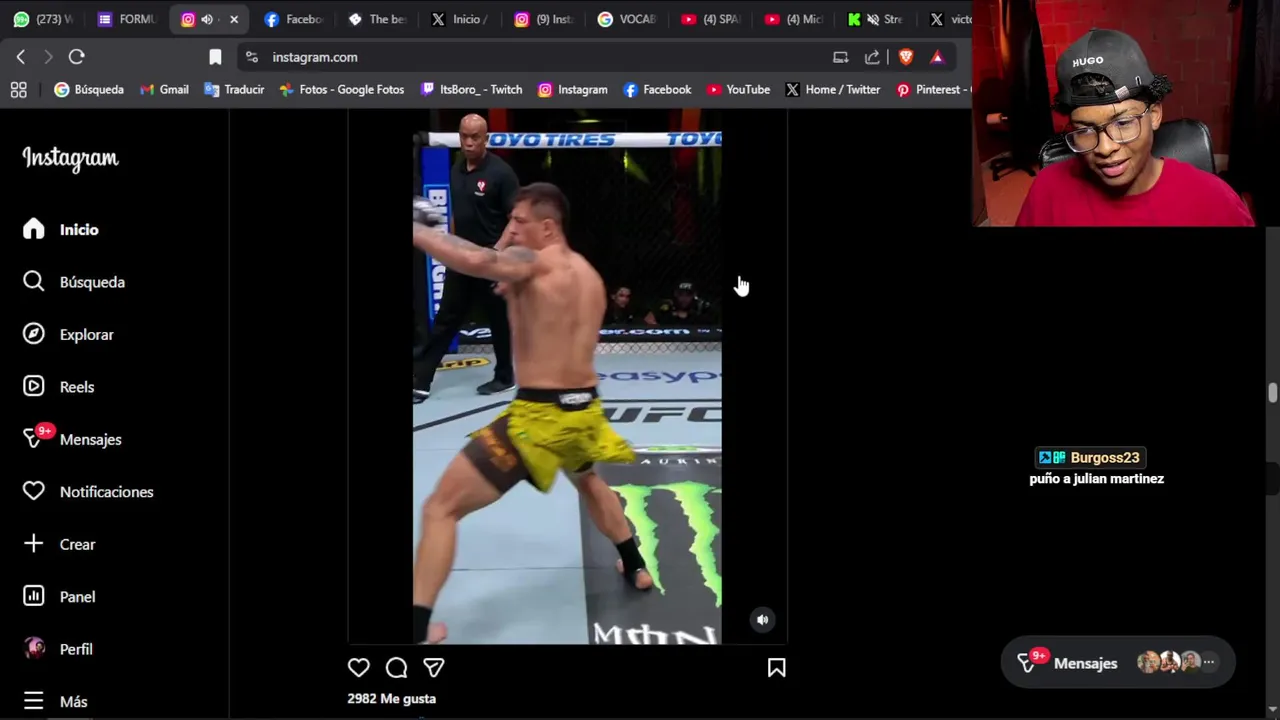Click the page vertical scrollbar thumb
This screenshot has height=720, width=1280.
tap(1273, 393)
